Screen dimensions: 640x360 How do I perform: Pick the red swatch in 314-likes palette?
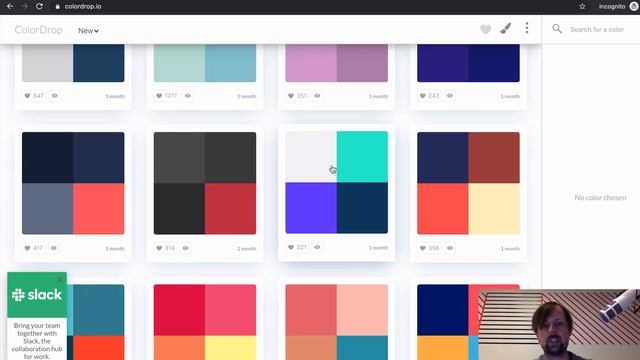(x=230, y=209)
